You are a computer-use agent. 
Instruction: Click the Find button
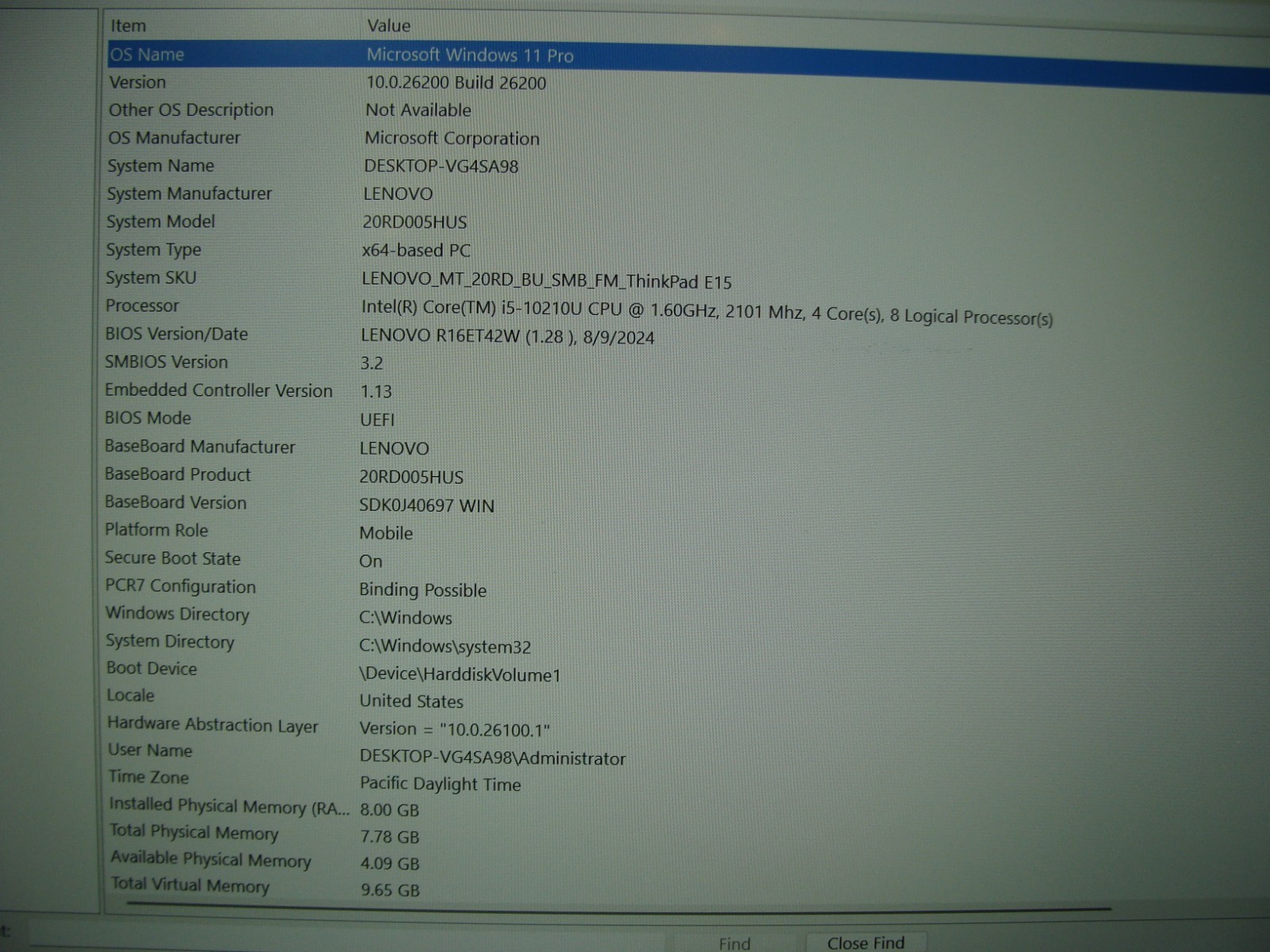point(734,943)
